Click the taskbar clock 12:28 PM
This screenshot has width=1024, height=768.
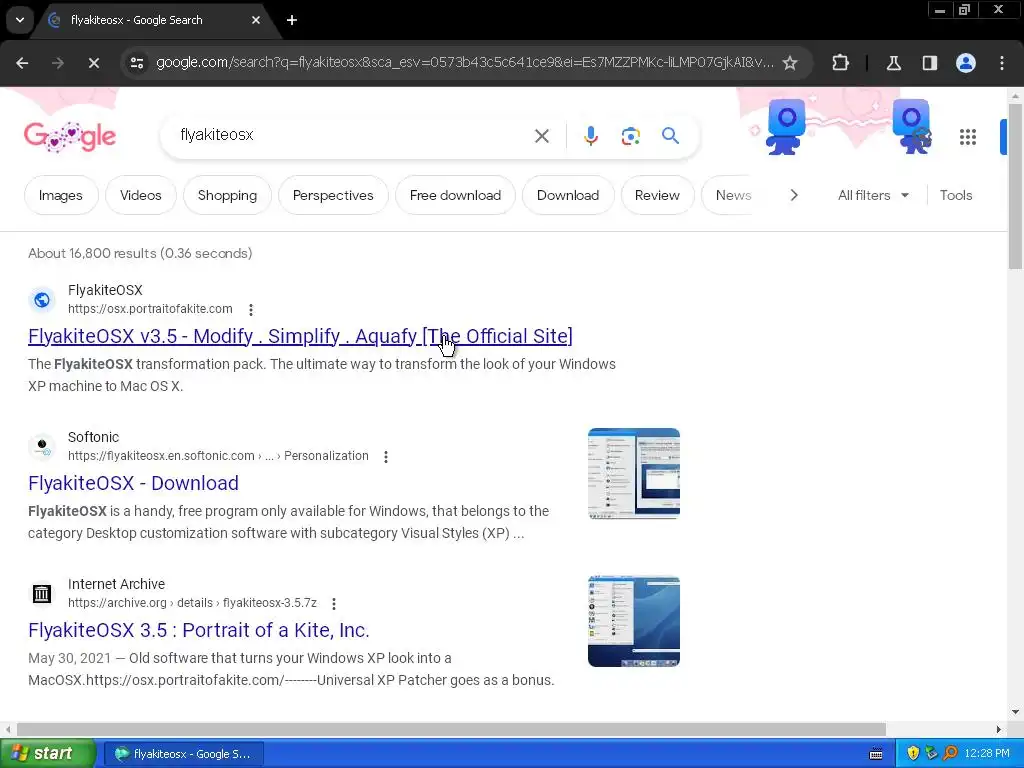click(x=987, y=754)
